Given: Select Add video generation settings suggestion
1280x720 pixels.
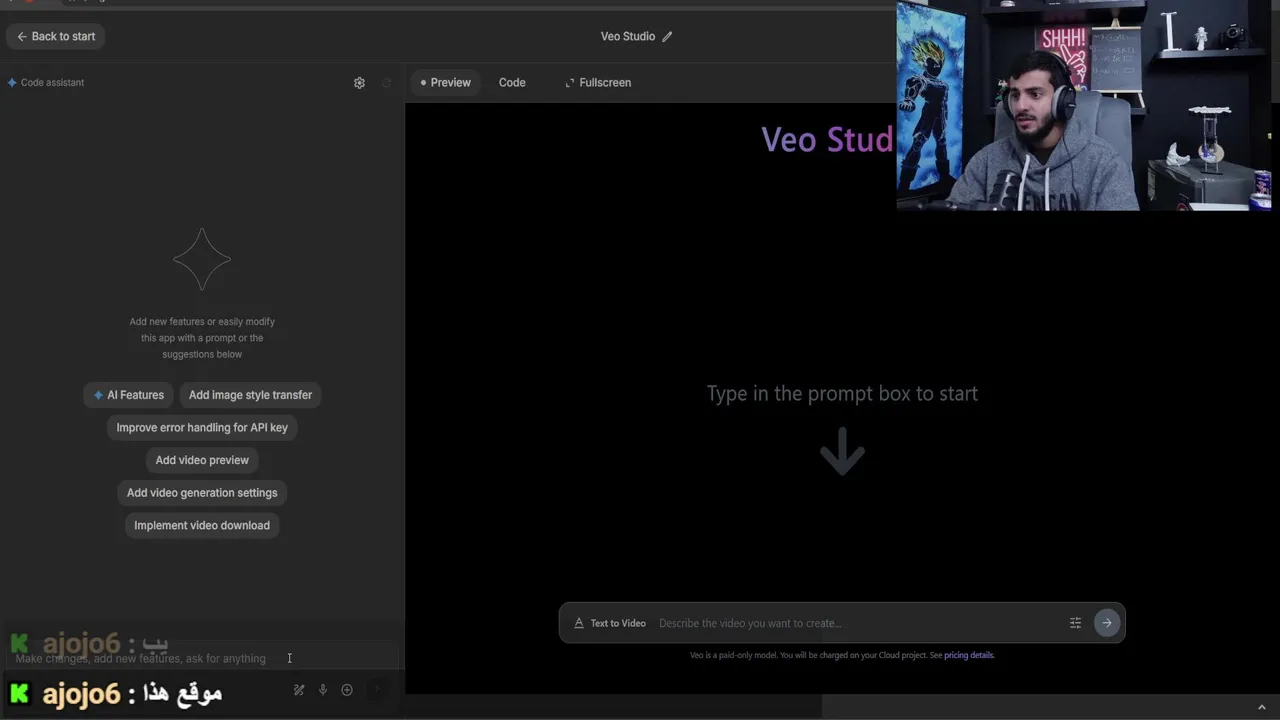Looking at the screenshot, I should point(202,493).
